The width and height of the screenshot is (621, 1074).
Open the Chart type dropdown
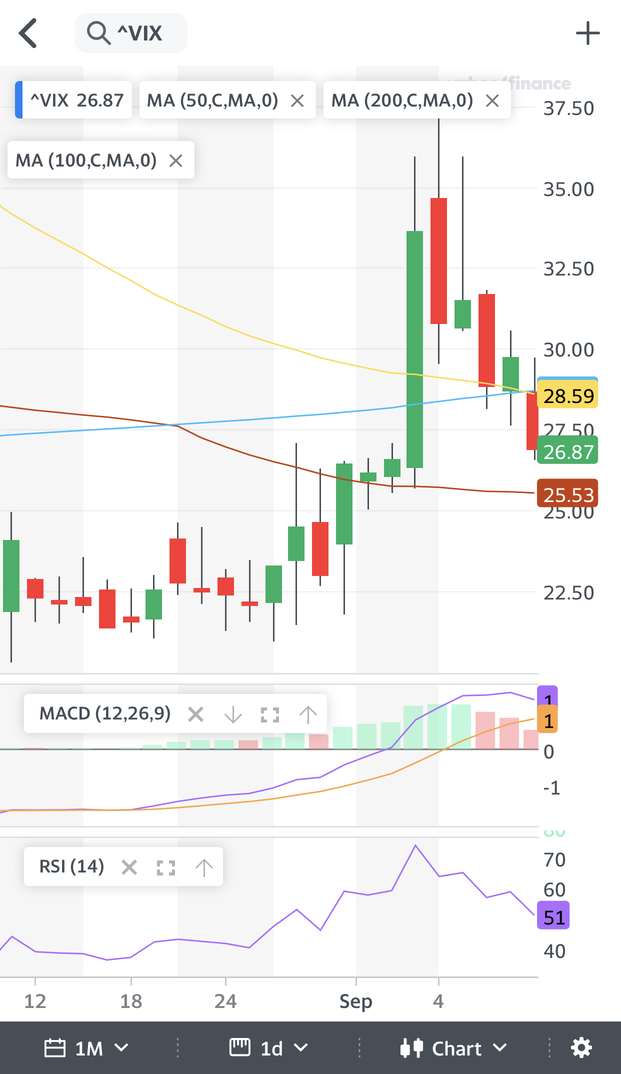pyautogui.click(x=453, y=1048)
